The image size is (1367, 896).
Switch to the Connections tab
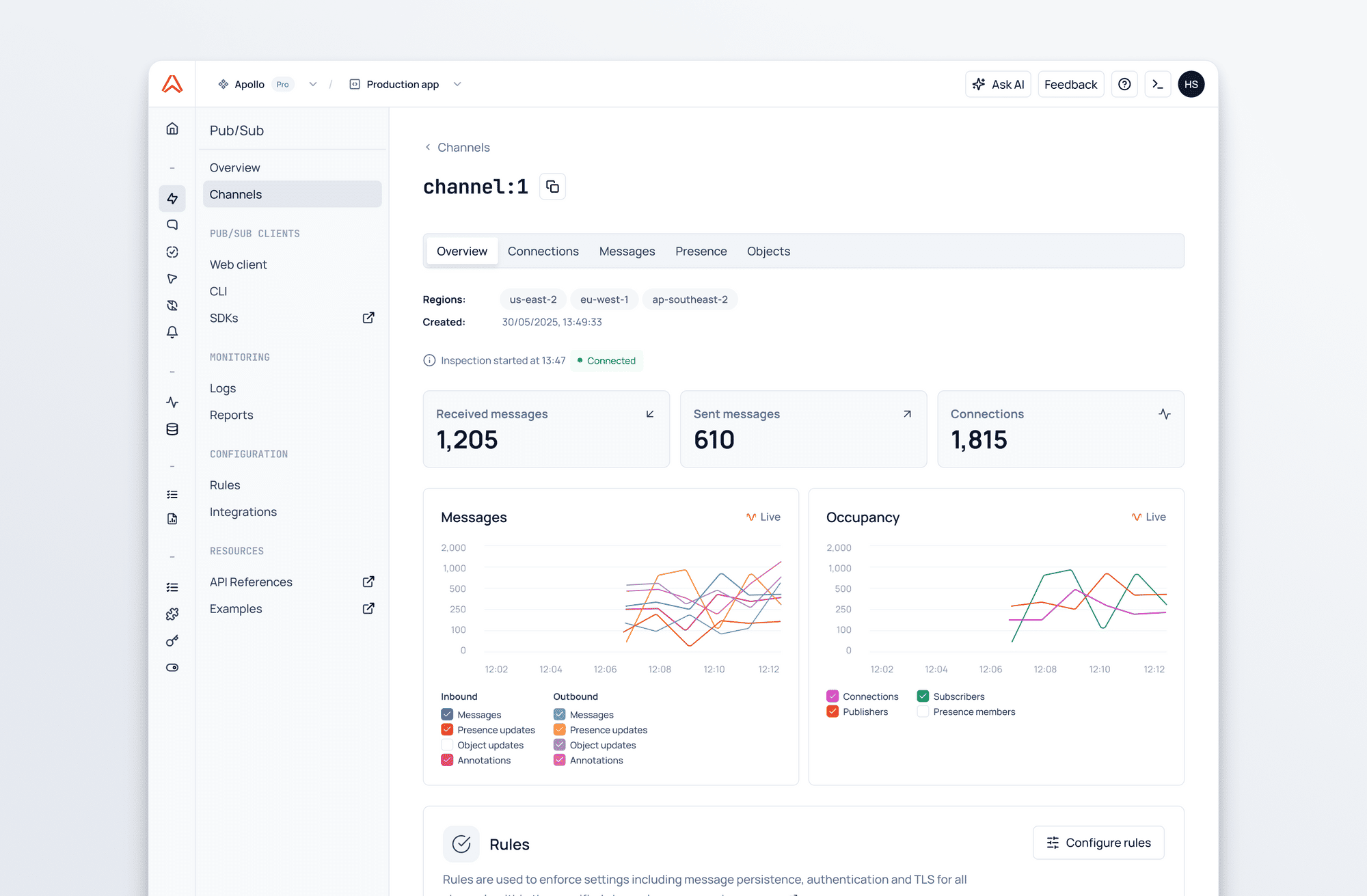[543, 252]
